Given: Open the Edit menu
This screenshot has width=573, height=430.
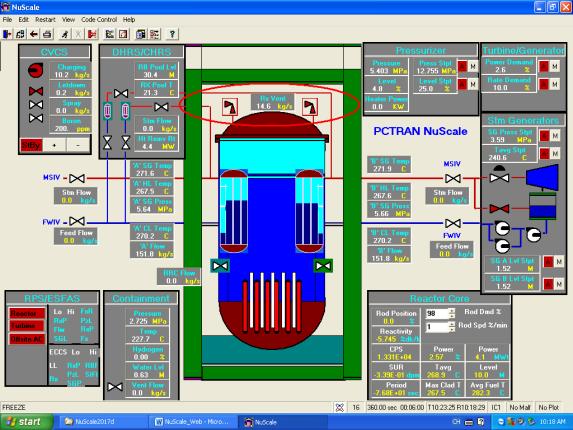Looking at the screenshot, I should [x=23, y=19].
